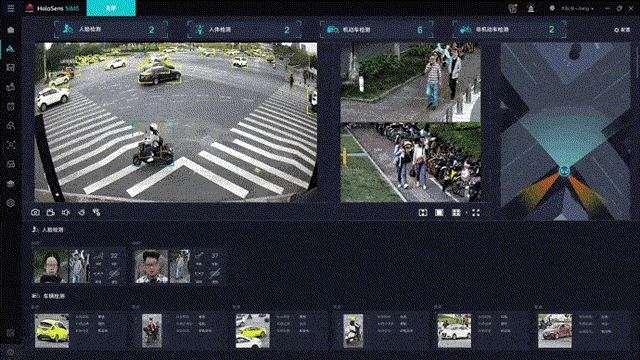Select the highlighted cyan top tab
This screenshot has width=640, height=360.
111,8
